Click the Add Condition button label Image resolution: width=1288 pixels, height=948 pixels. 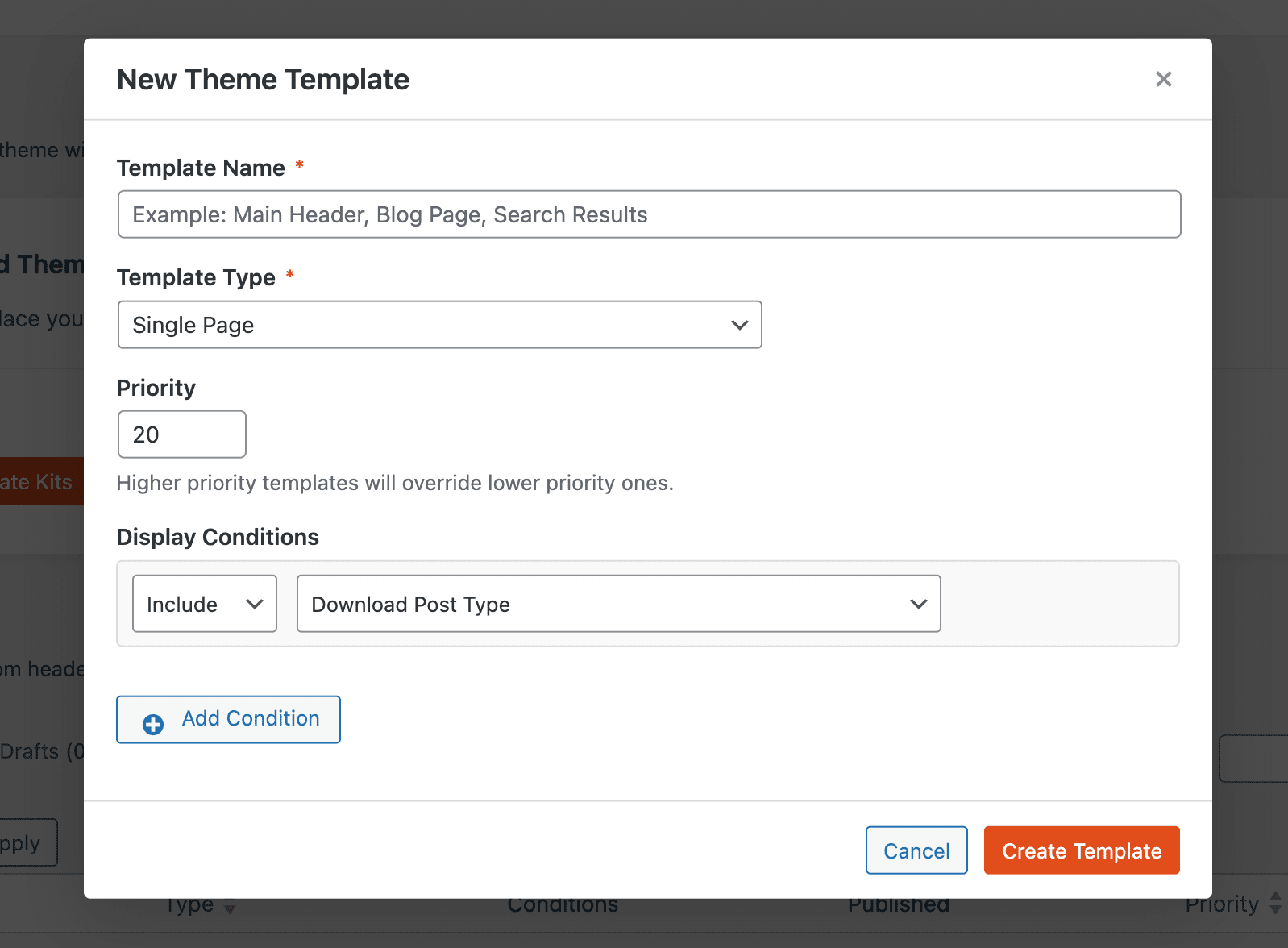pos(251,718)
